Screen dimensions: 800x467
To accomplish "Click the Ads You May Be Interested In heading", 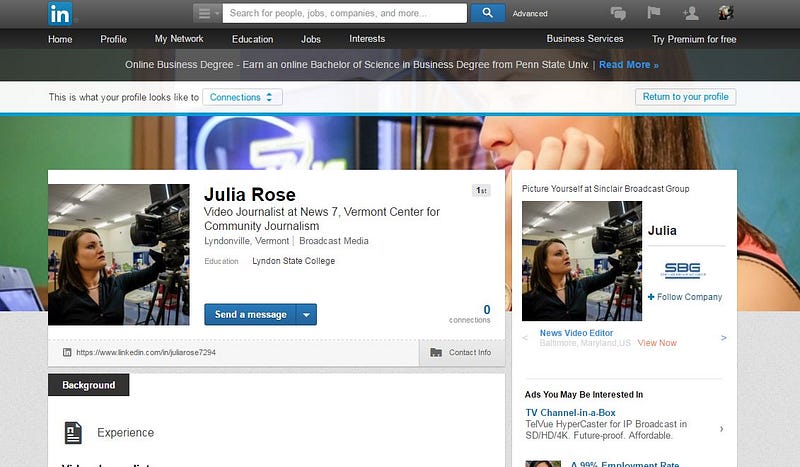I will click(x=584, y=395).
